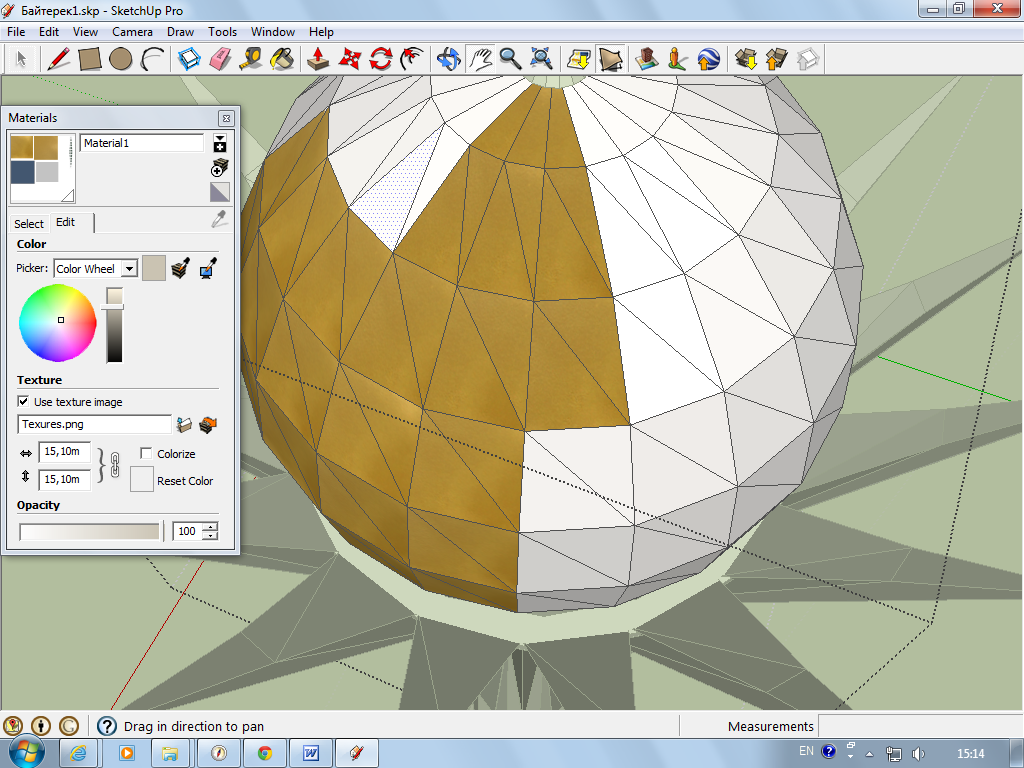Select the Pencil line tool
This screenshot has width=1024, height=768.
click(x=59, y=59)
